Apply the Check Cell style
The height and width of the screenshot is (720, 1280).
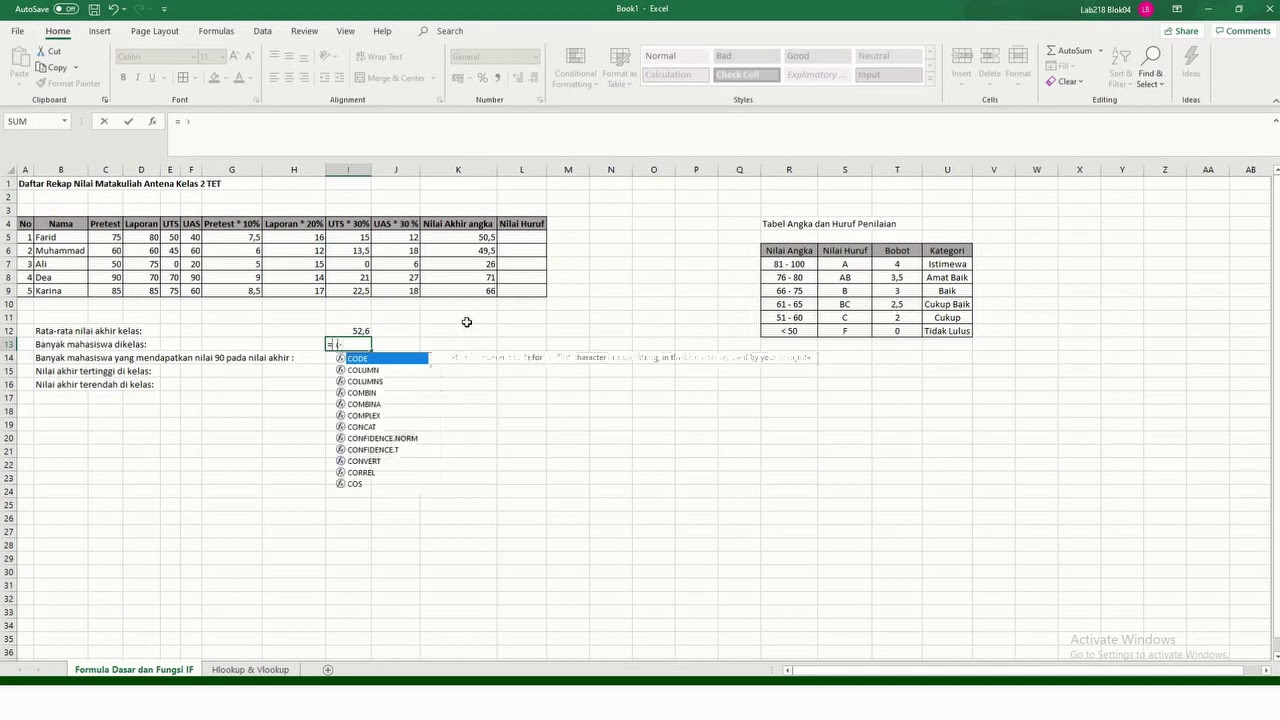(745, 75)
